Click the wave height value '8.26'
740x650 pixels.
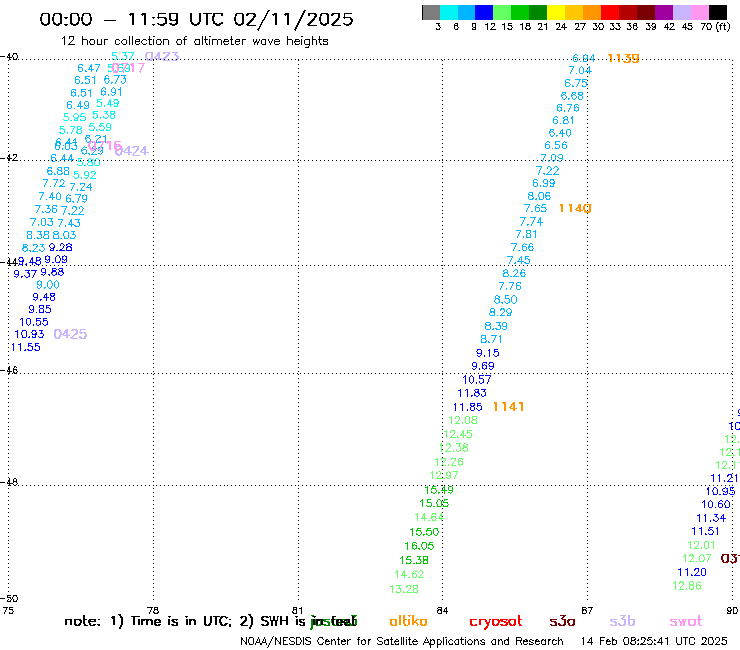click(514, 273)
